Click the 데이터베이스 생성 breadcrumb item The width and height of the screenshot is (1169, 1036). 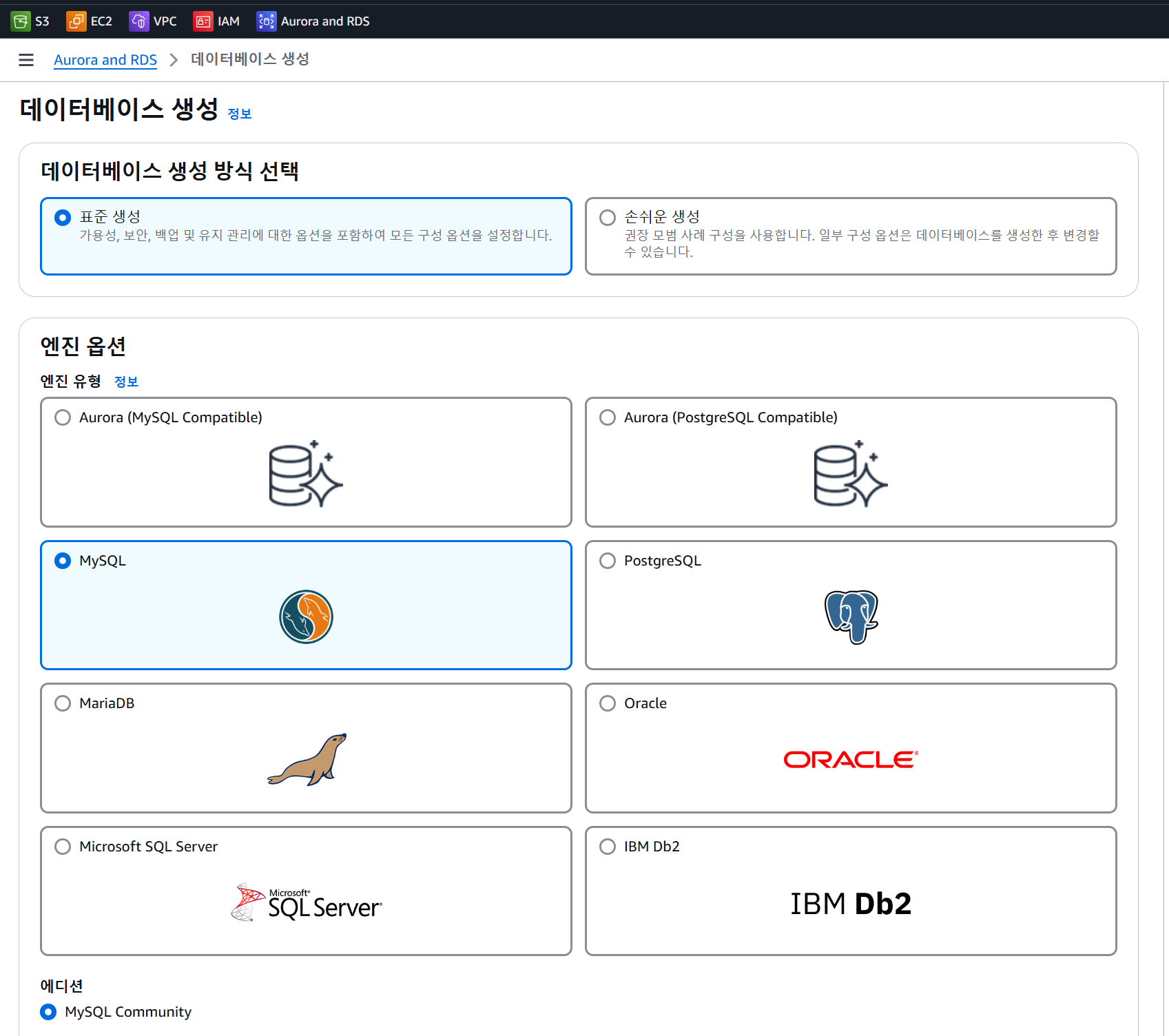(249, 60)
